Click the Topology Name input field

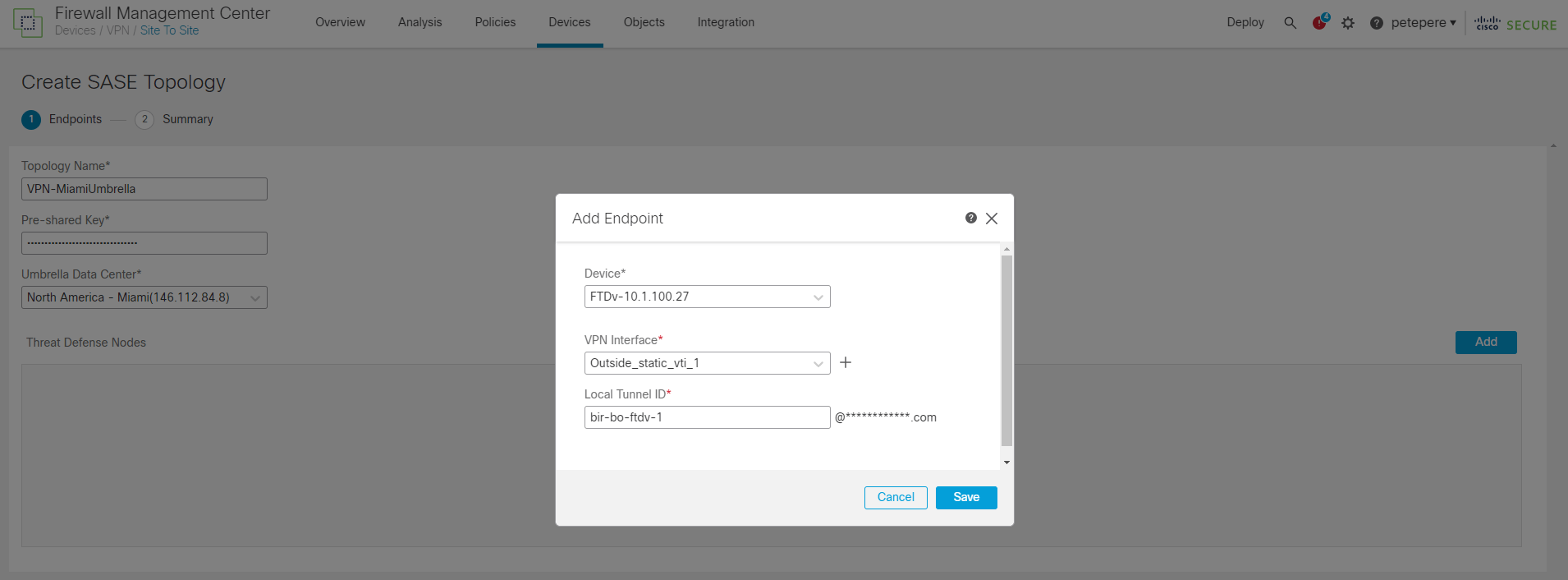click(144, 189)
